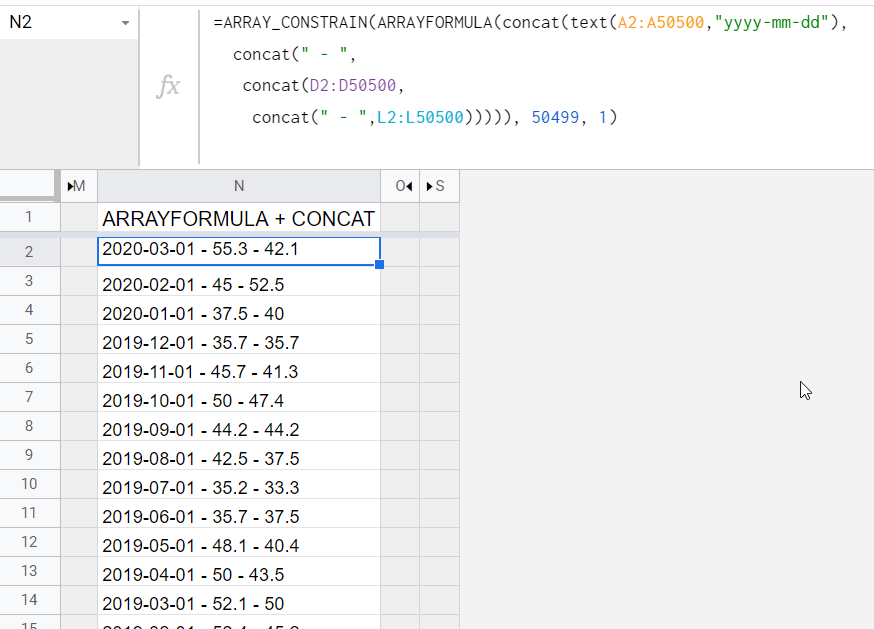Select row 10 header
The image size is (874, 629).
point(29,484)
